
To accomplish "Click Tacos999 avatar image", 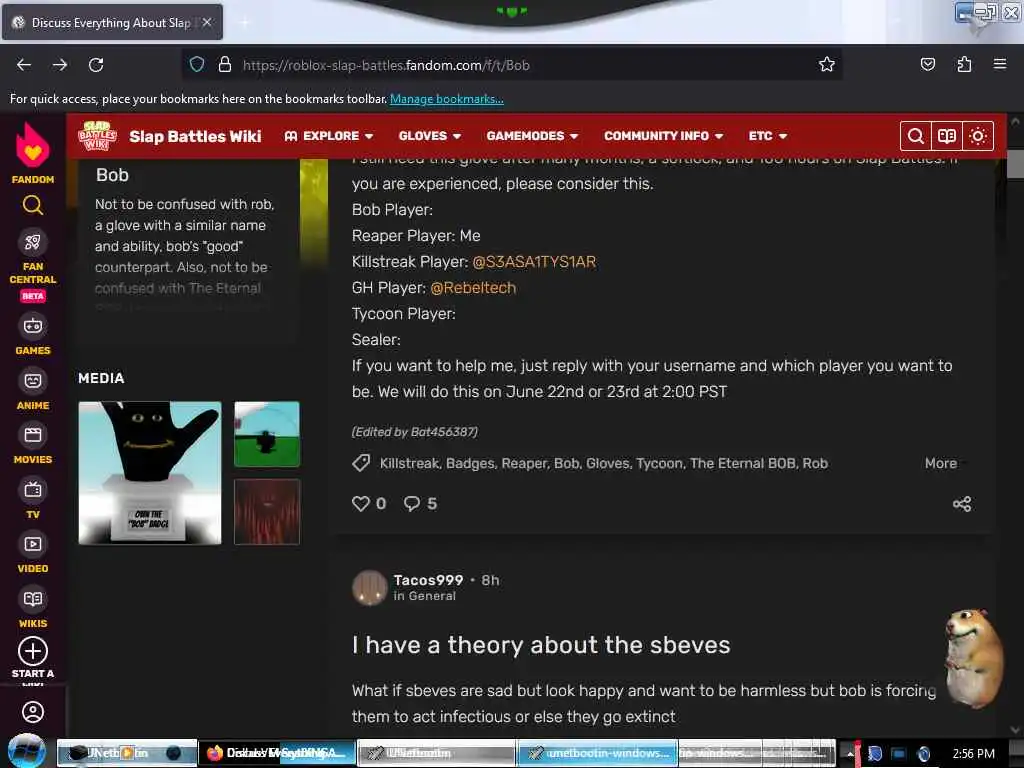I will [x=370, y=587].
